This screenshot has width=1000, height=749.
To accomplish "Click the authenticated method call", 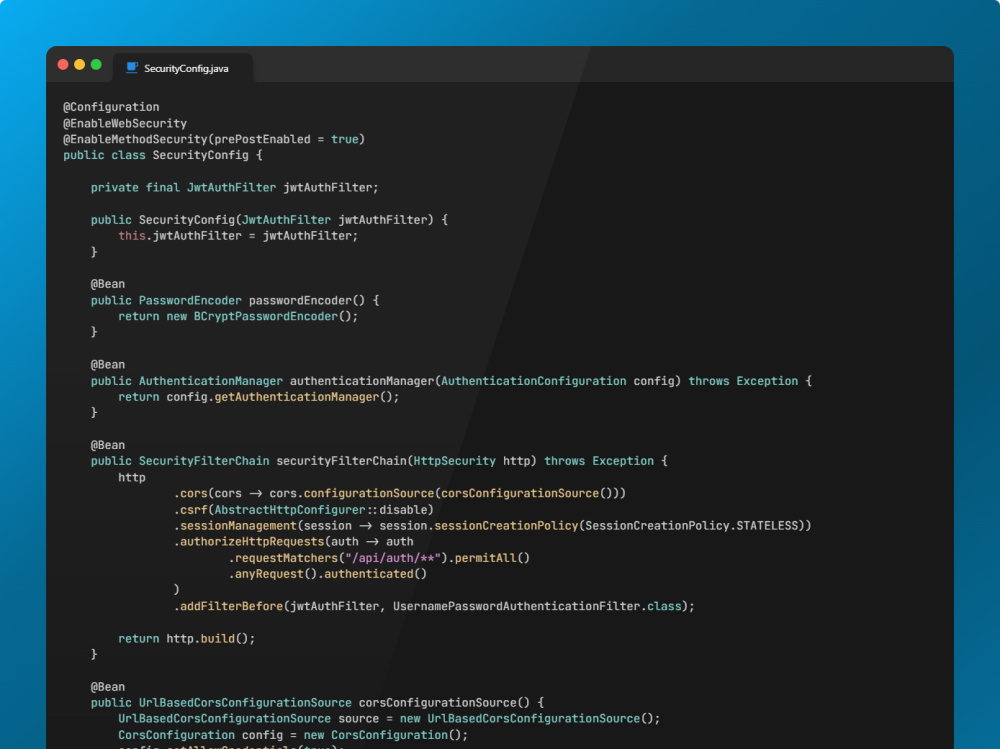I will point(369,574).
